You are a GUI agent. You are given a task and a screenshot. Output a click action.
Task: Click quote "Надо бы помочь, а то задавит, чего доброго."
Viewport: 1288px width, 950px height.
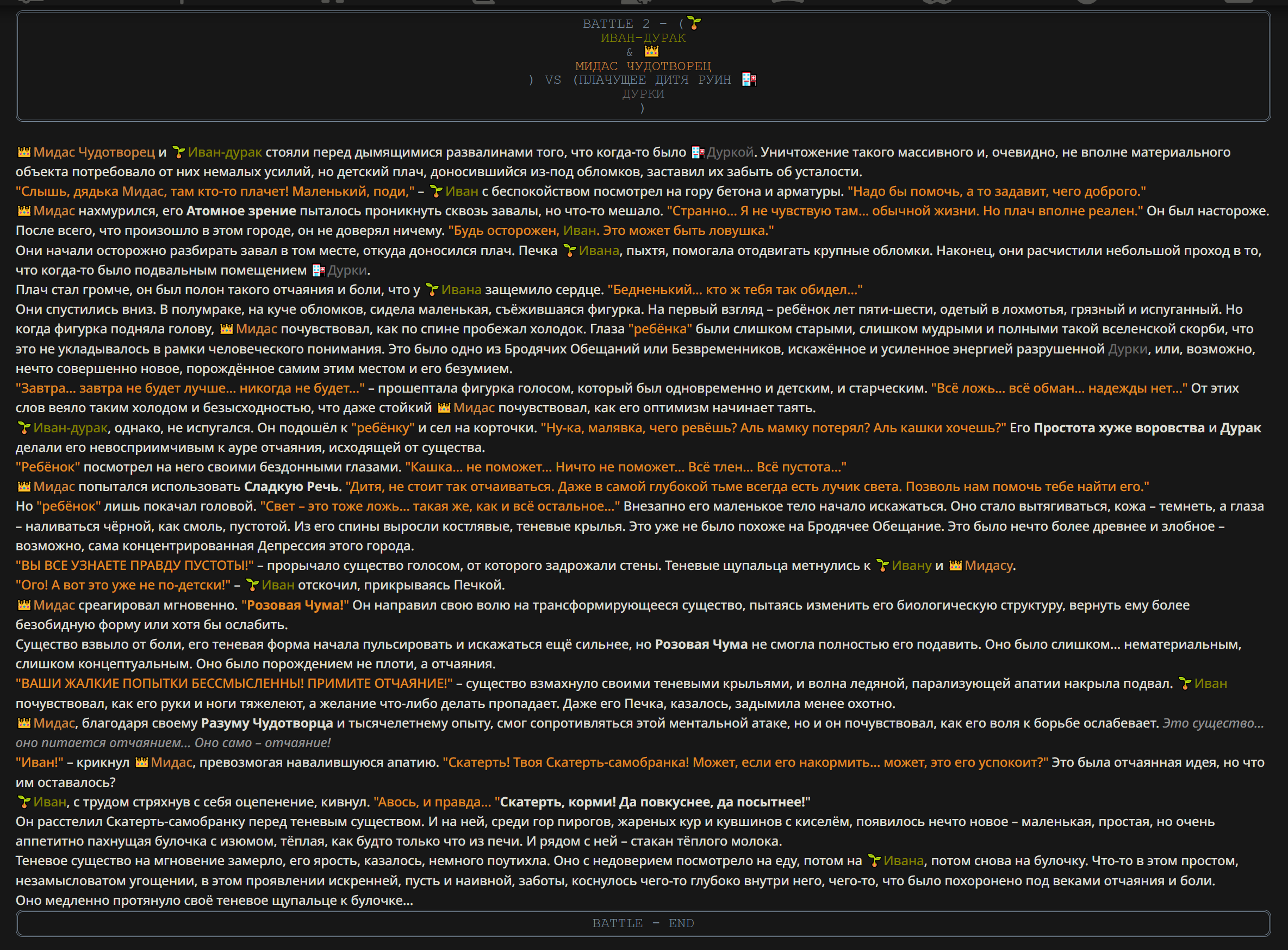pyautogui.click(x=997, y=191)
